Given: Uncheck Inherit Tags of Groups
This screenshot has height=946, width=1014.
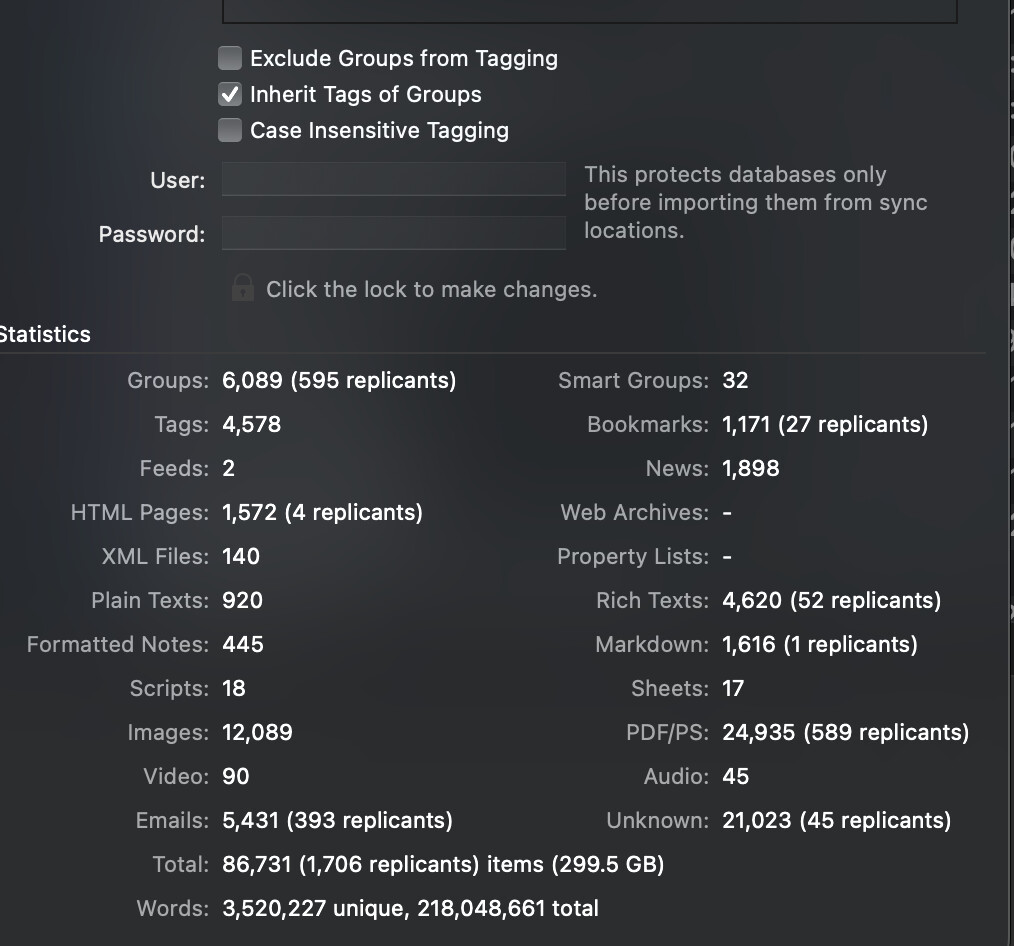Looking at the screenshot, I should point(230,94).
